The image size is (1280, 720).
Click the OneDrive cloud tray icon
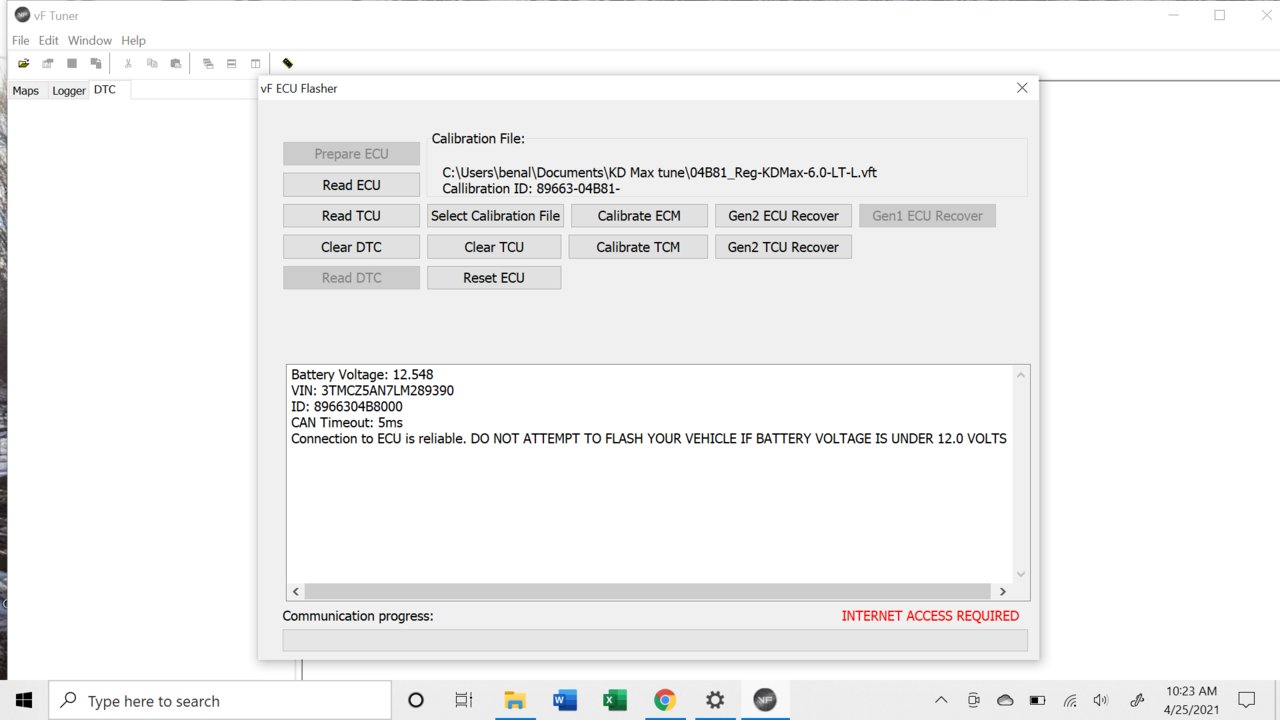click(x=1006, y=700)
